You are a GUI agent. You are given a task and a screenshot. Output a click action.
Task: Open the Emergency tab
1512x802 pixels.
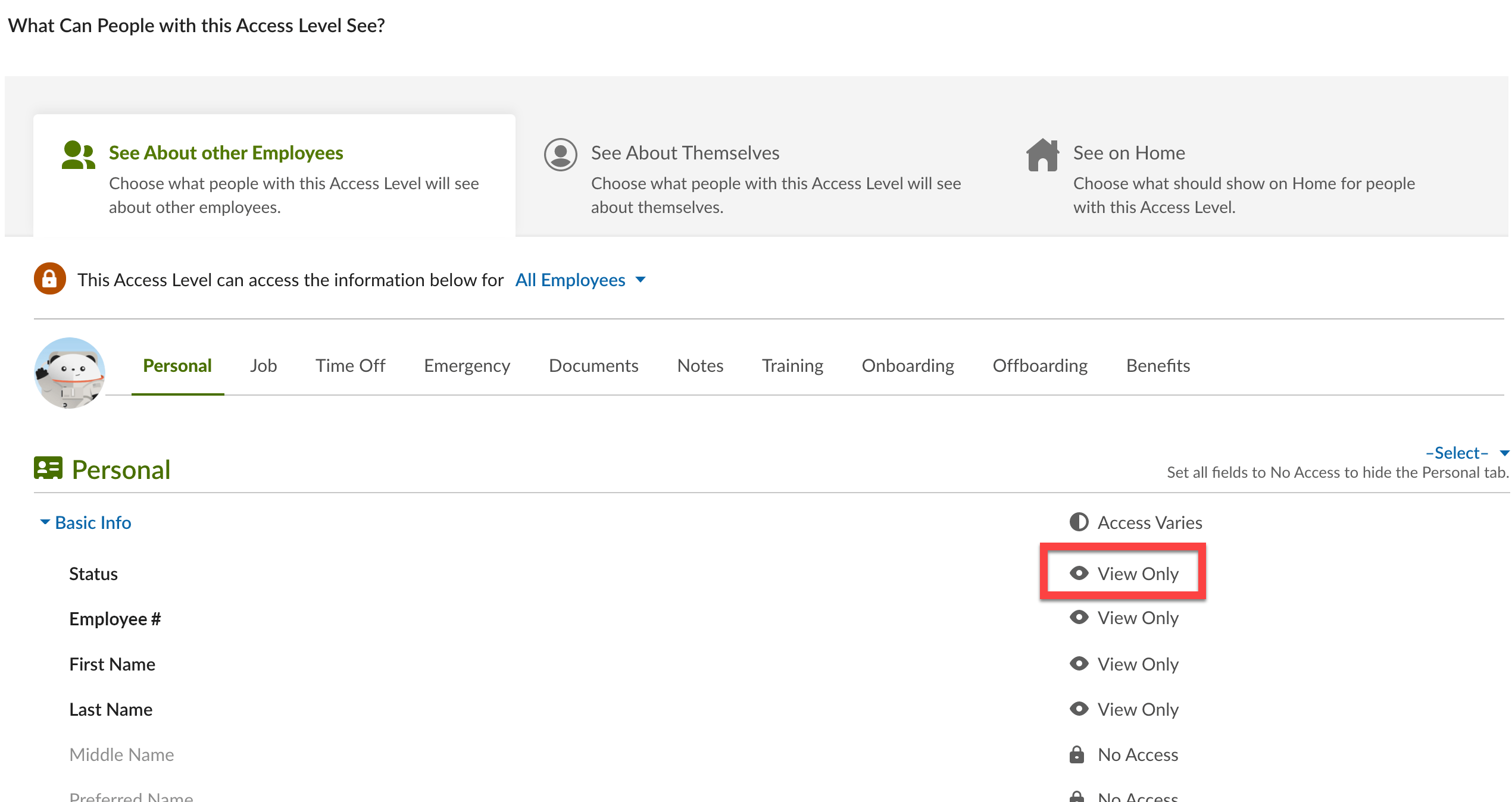(x=467, y=365)
